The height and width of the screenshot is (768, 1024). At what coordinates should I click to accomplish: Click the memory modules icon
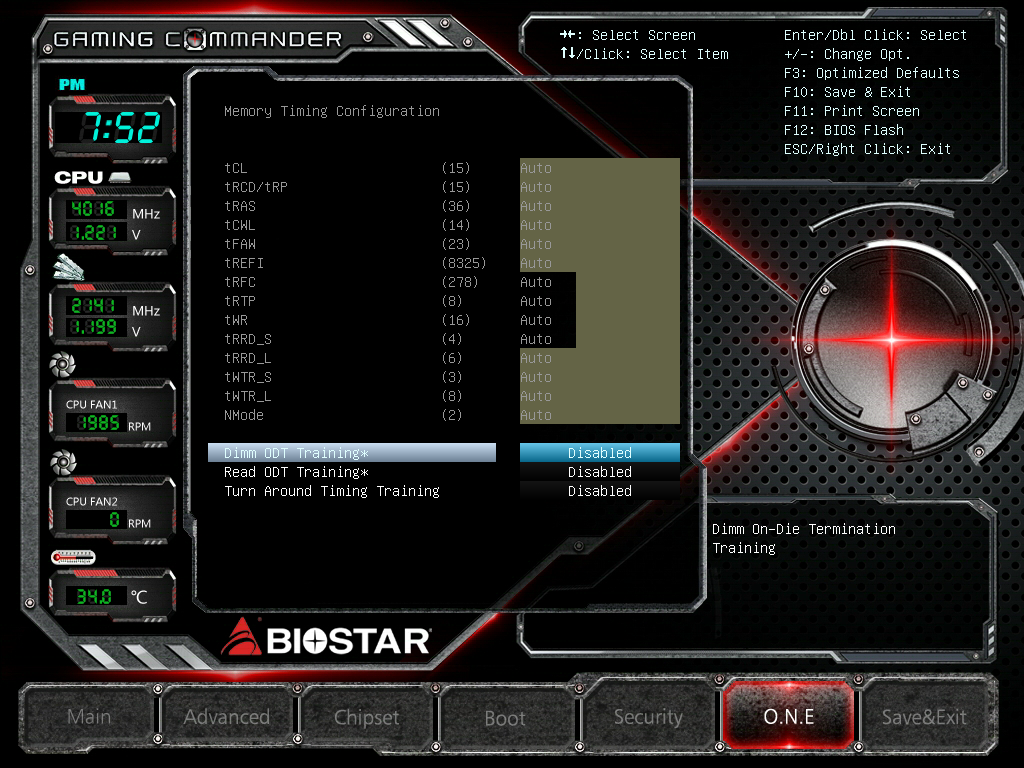coord(69,268)
